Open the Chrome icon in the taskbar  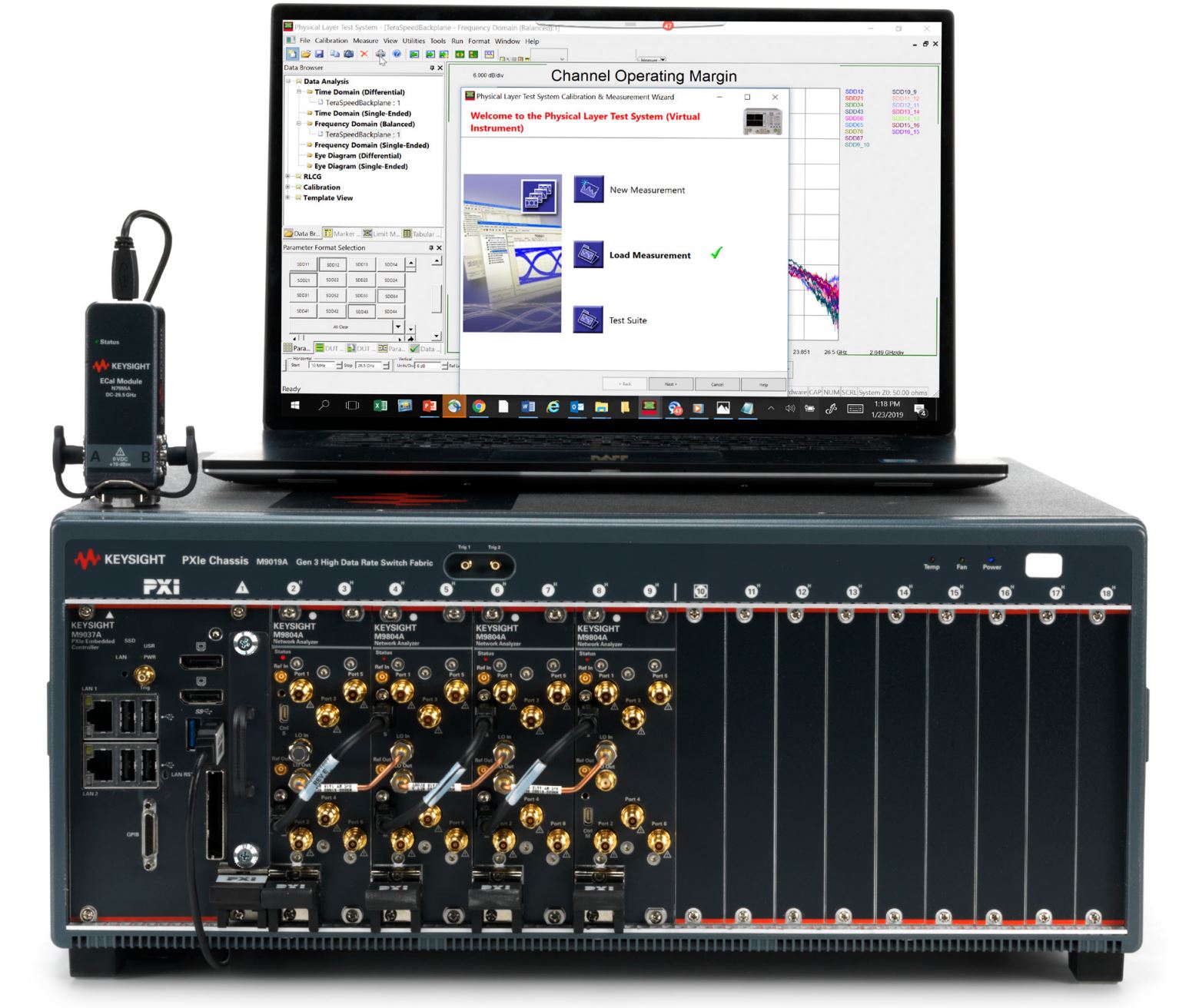479,407
